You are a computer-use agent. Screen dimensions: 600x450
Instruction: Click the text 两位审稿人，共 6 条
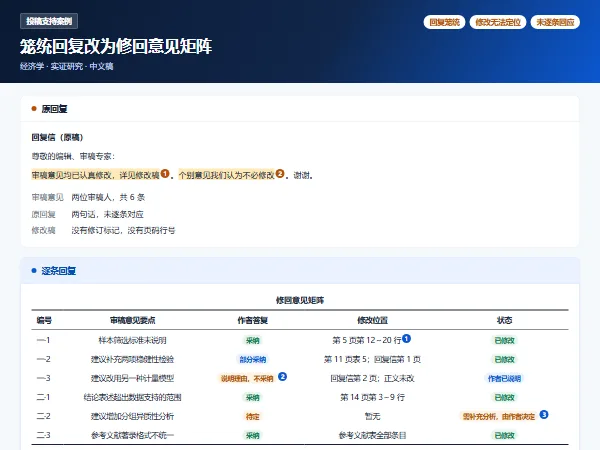108,197
